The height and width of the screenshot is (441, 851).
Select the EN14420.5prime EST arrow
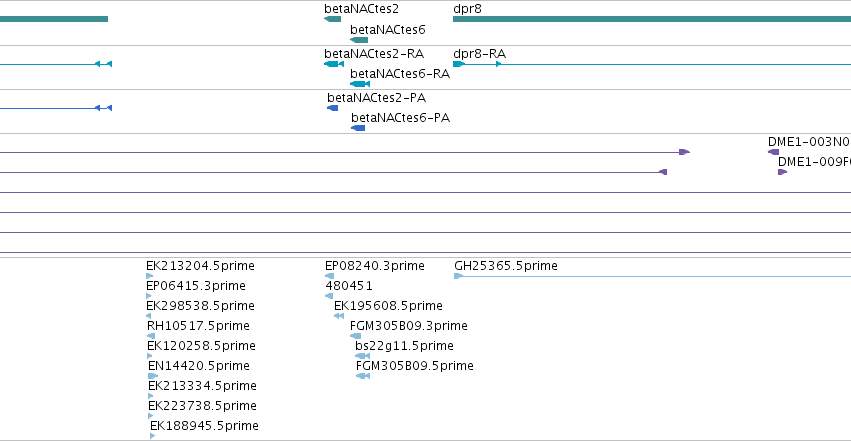tap(153, 376)
